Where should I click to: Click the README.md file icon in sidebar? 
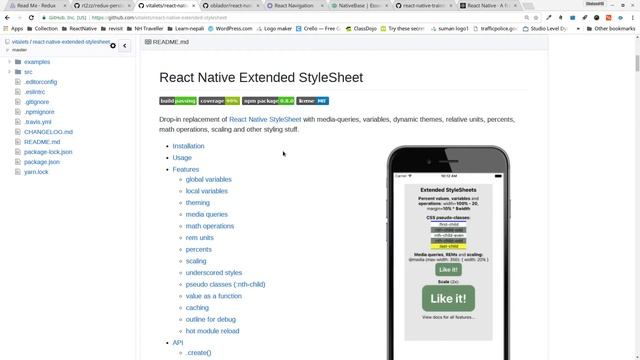[18, 142]
